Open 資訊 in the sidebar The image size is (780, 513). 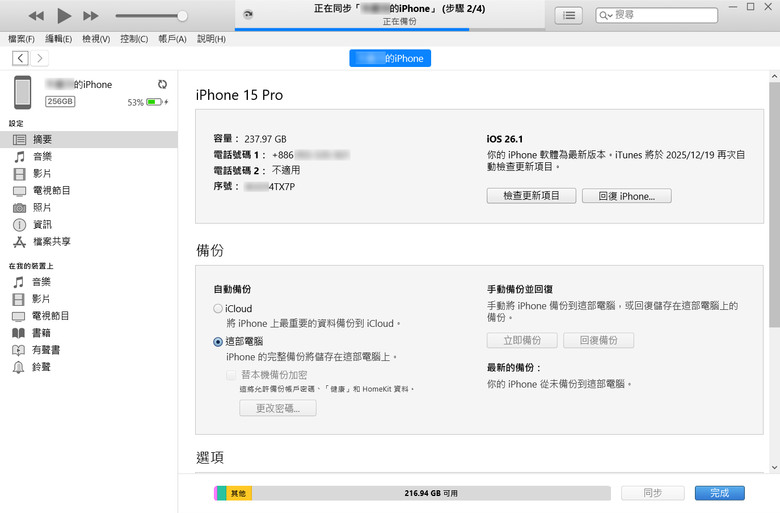[89, 224]
